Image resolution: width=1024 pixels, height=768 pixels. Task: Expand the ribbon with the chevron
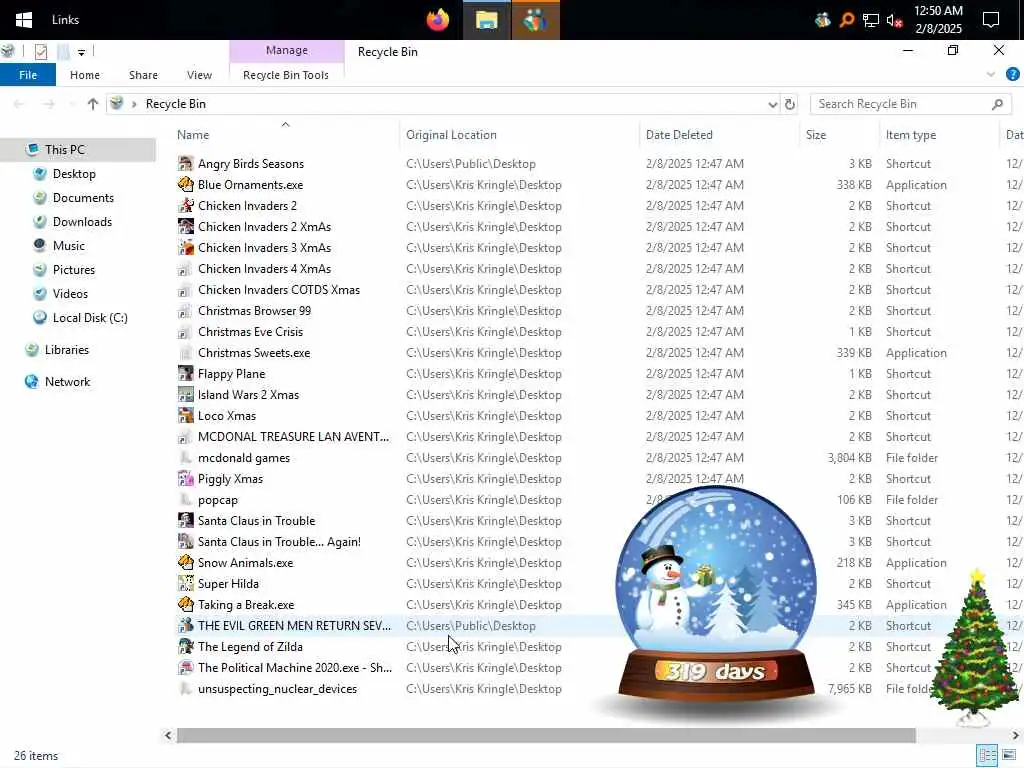pyautogui.click(x=991, y=74)
